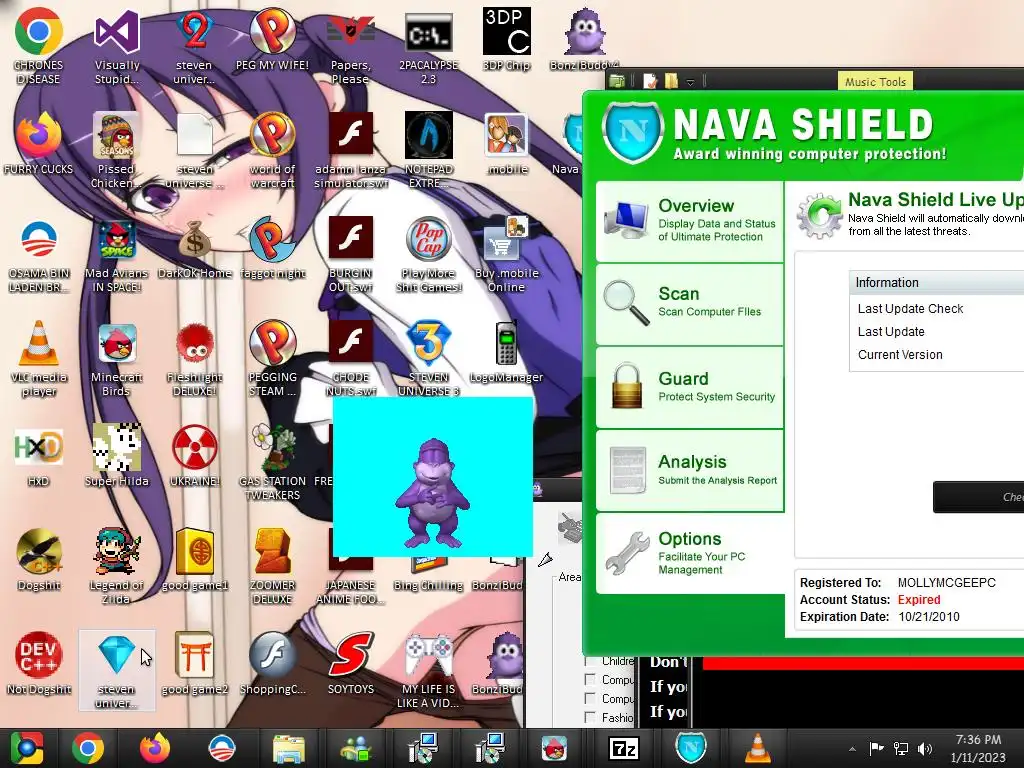Click the 'Information' panel header
1024x768 pixels.
(x=937, y=282)
